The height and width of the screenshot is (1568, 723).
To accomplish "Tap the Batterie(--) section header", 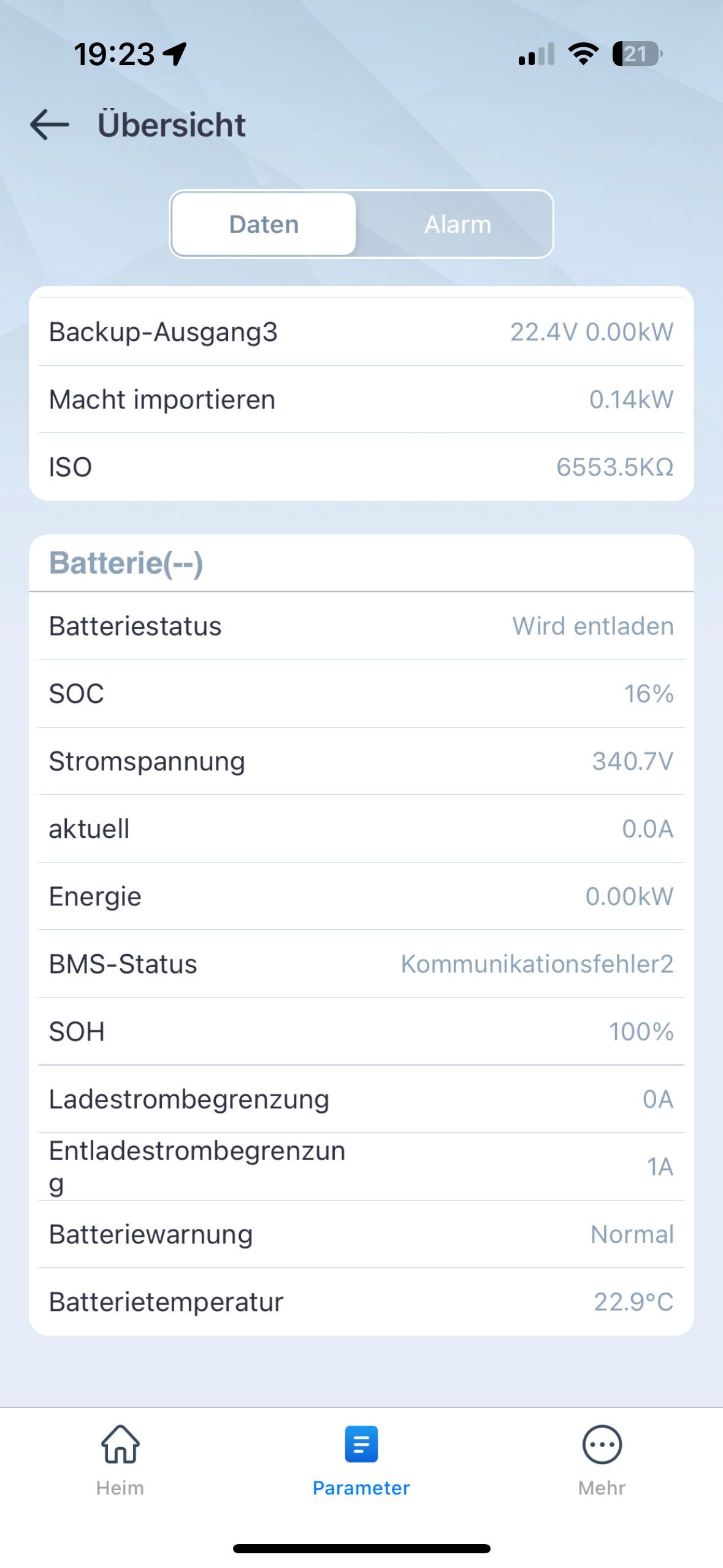I will tap(126, 563).
